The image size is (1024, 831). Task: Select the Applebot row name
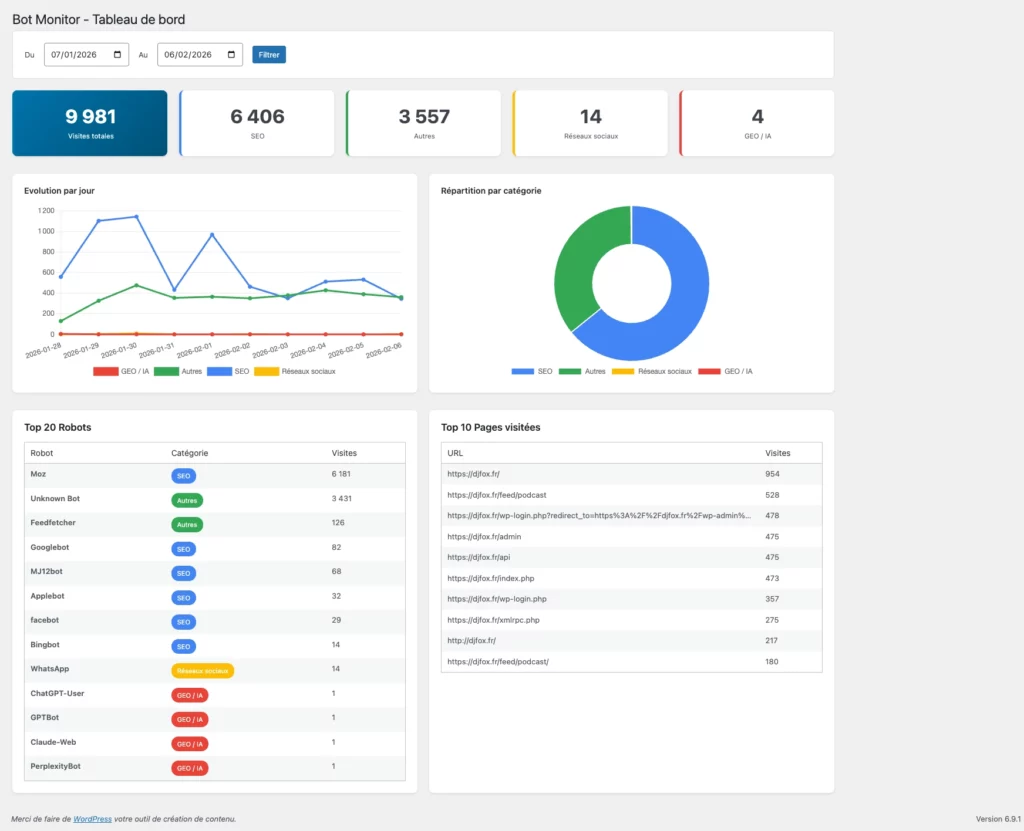pos(47,596)
